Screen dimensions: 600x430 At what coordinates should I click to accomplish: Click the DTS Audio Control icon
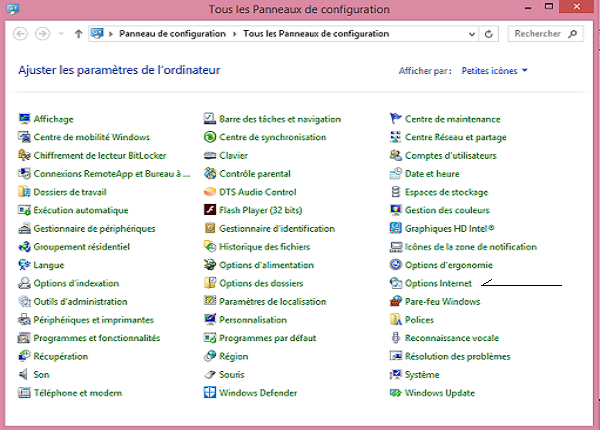[x=210, y=192]
